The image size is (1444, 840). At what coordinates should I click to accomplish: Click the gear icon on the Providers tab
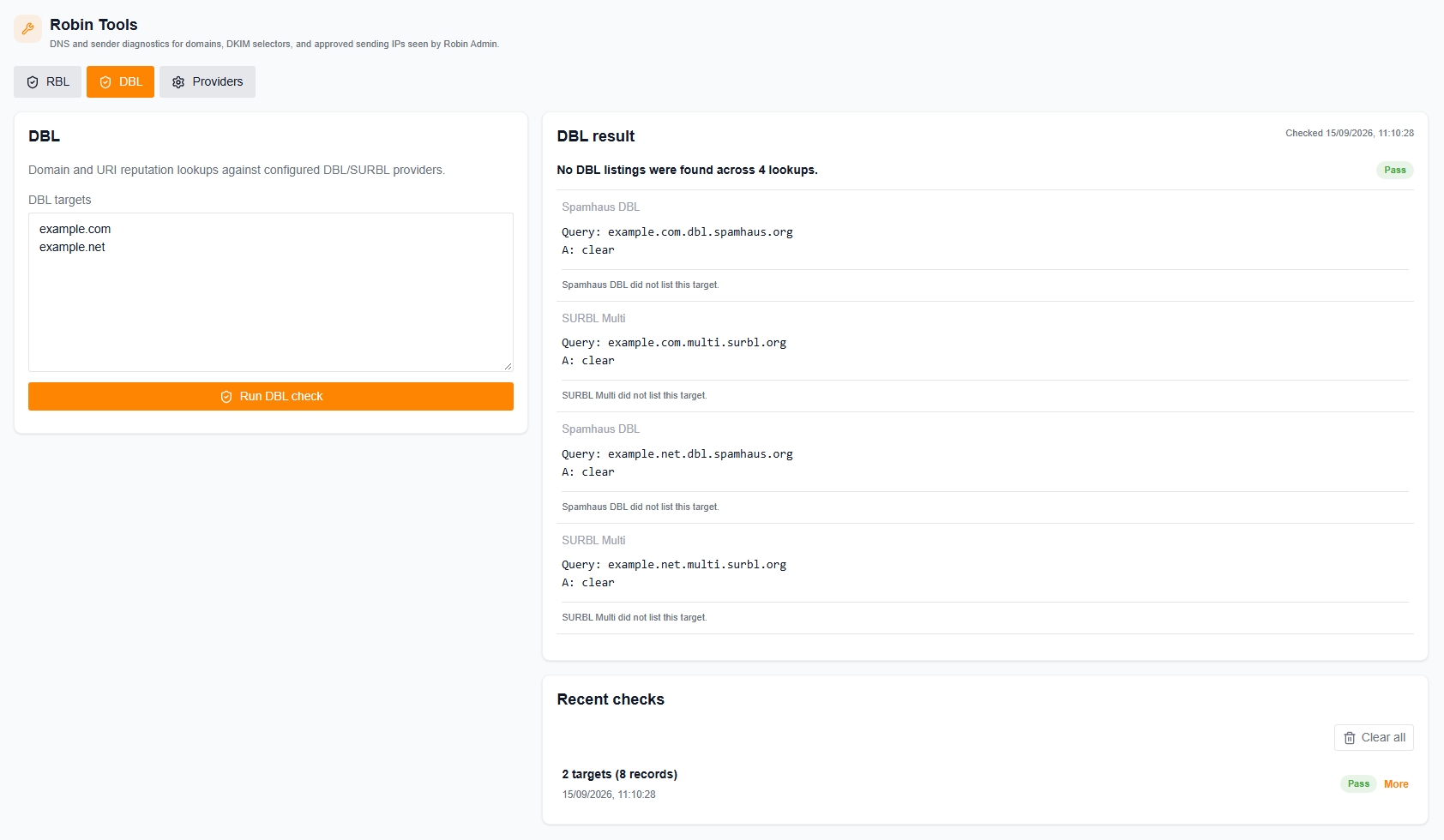[x=178, y=82]
